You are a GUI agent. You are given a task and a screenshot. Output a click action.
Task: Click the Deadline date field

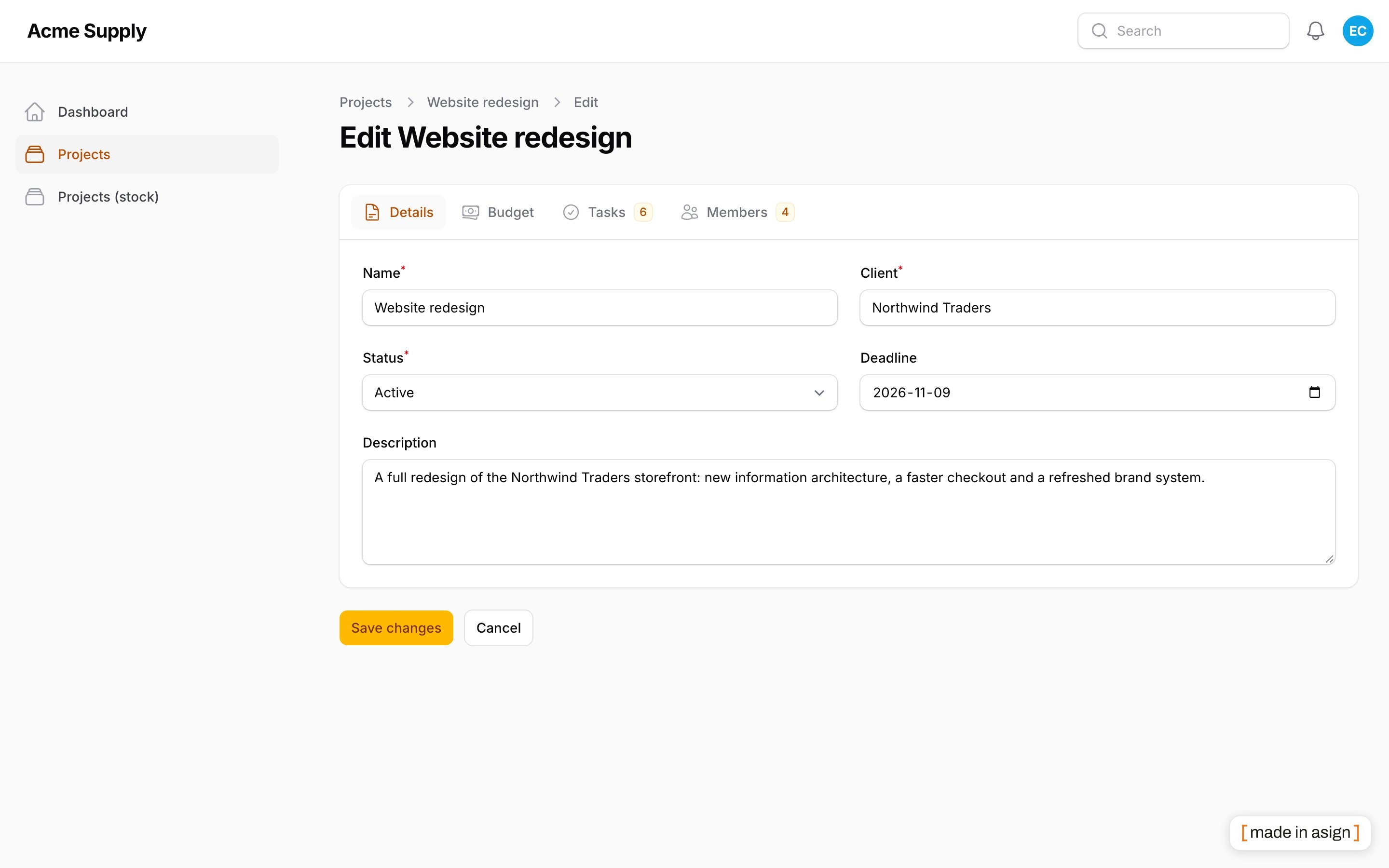point(1097,393)
